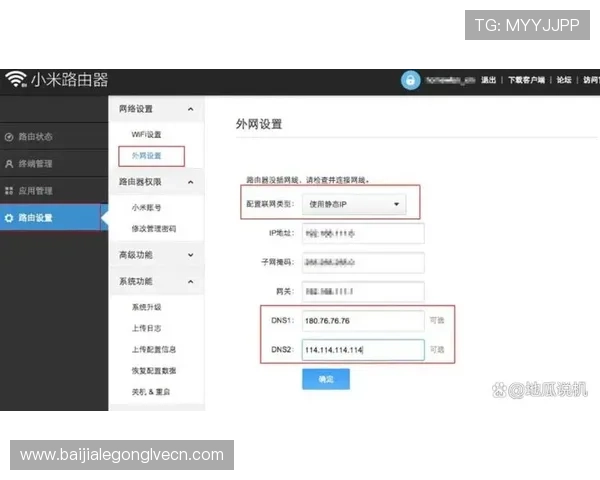This screenshot has width=600, height=480.
Task: Click DNS1 field with 180.76.76.76
Action: (x=363, y=321)
